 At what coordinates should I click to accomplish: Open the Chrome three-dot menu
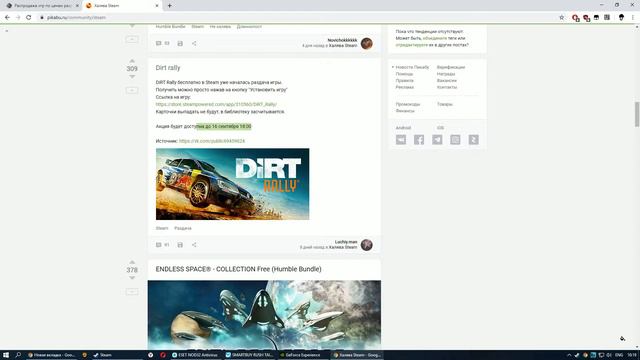633,18
